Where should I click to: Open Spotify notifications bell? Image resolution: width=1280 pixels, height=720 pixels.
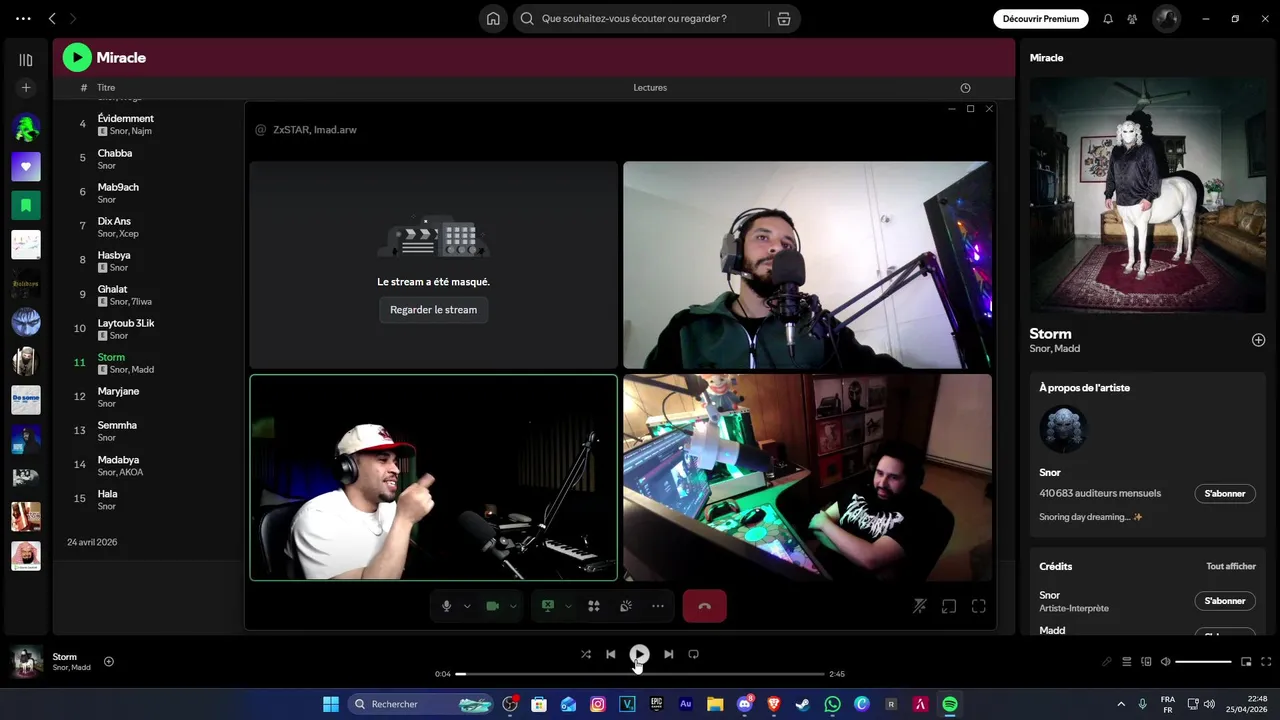tap(1108, 19)
